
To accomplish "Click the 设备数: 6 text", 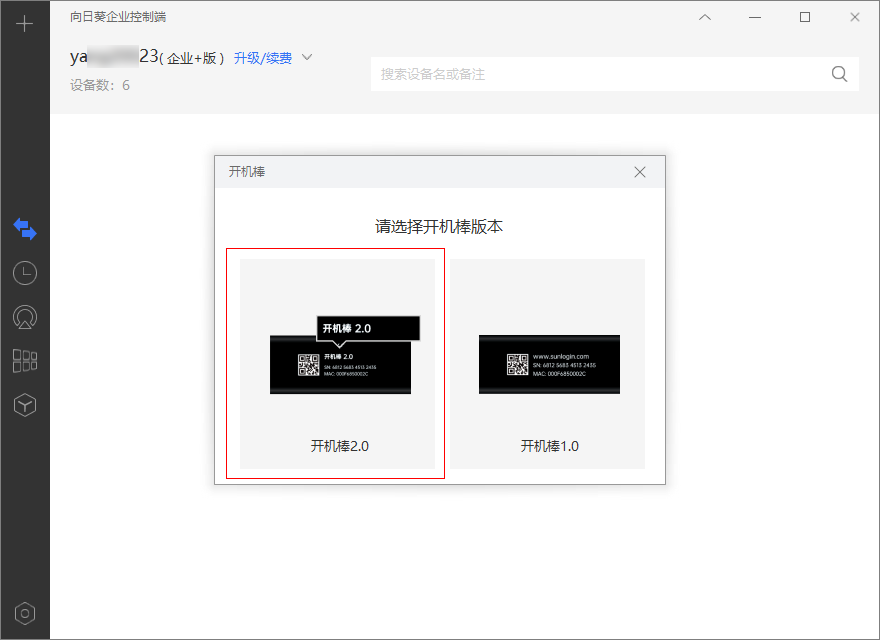I will coord(100,85).
